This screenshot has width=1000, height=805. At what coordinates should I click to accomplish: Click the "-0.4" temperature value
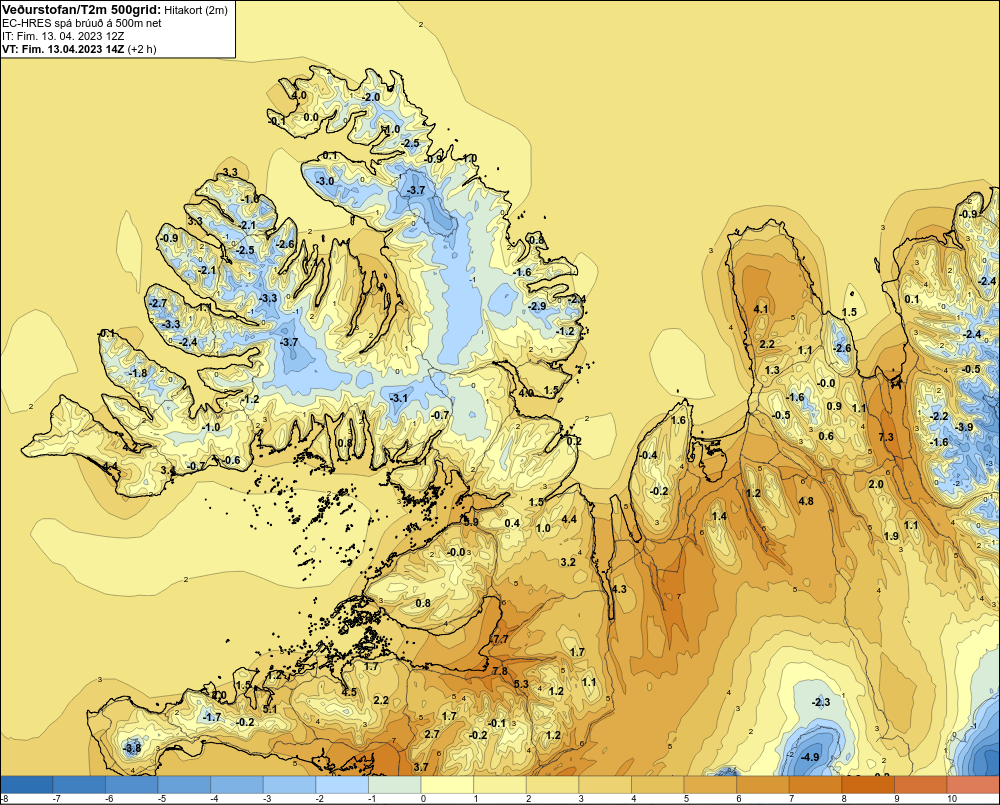649,455
